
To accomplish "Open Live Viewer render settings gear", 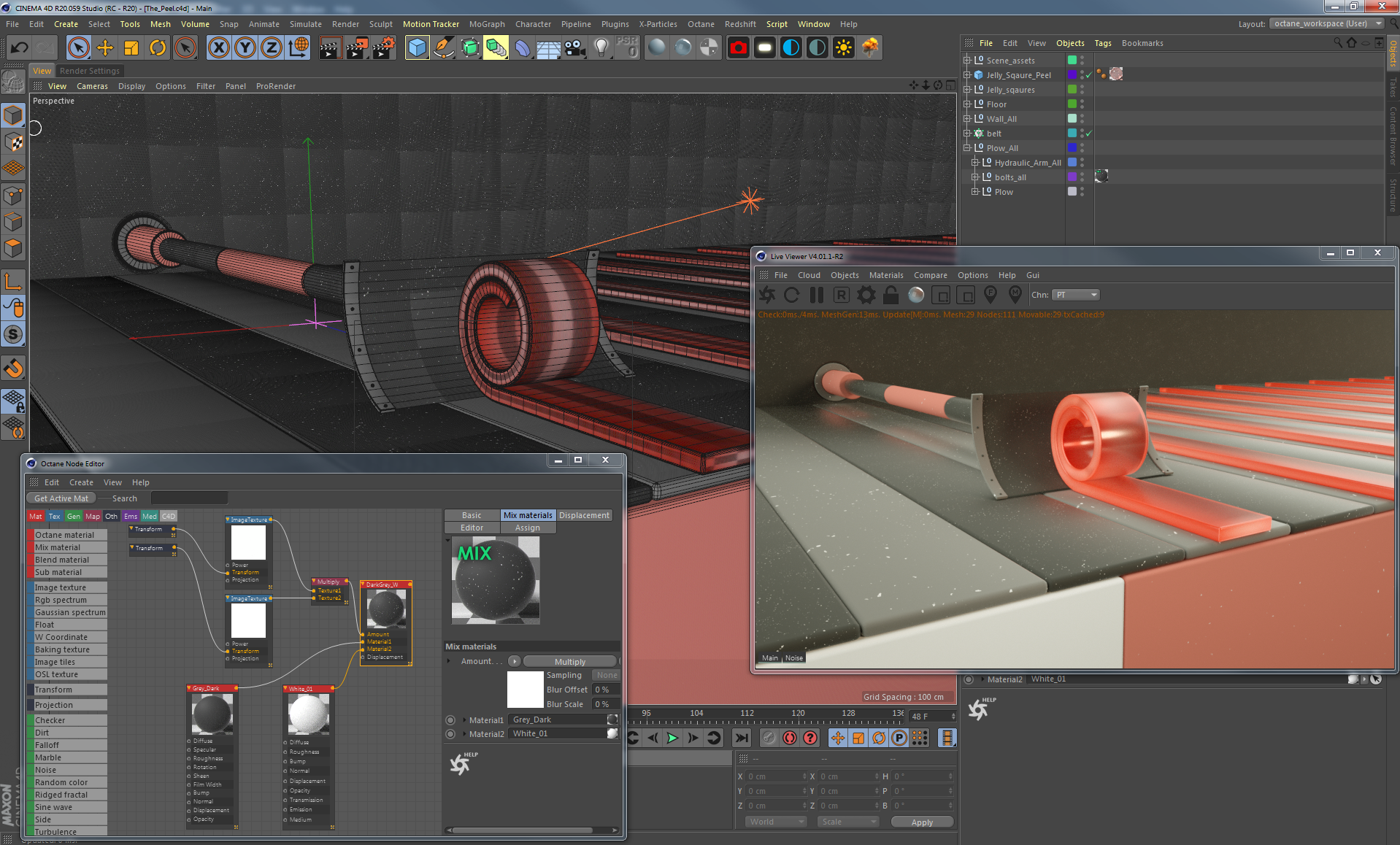I will coord(866,295).
